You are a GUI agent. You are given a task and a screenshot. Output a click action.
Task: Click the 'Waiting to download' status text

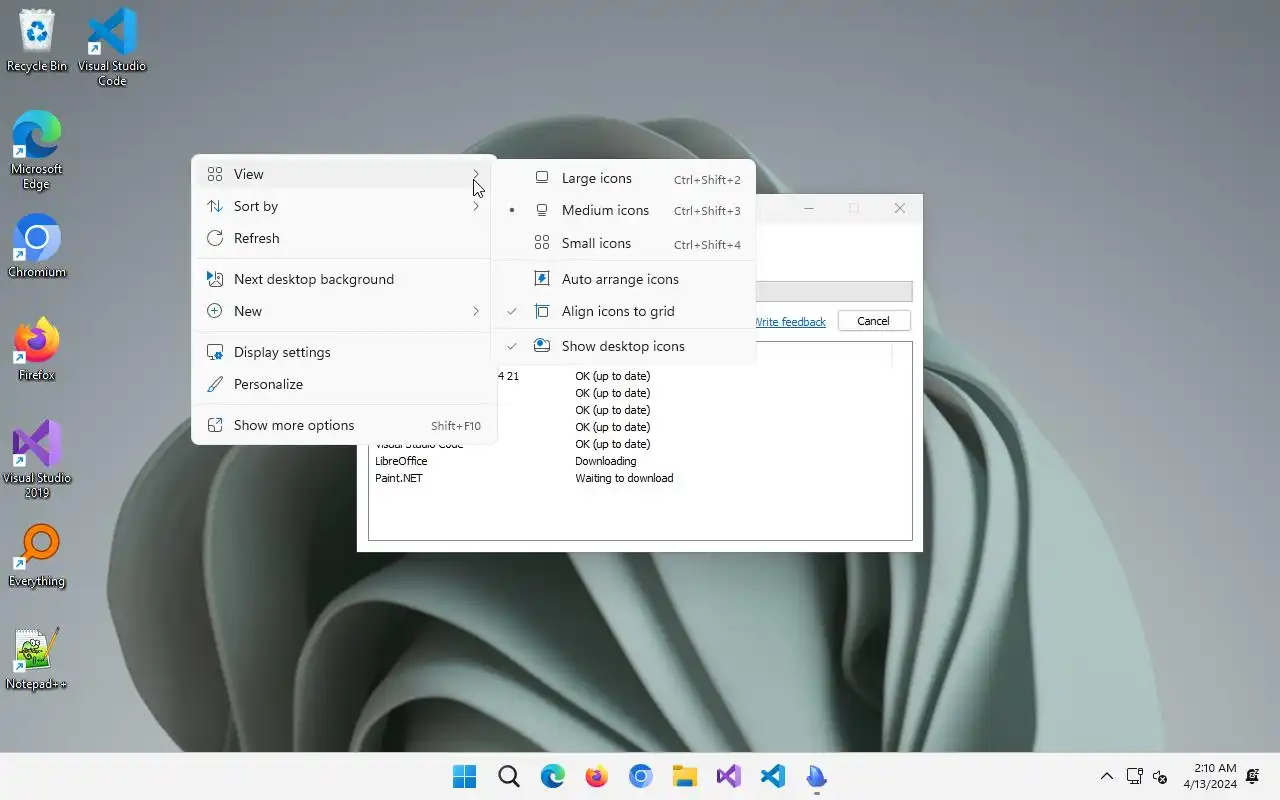click(624, 478)
